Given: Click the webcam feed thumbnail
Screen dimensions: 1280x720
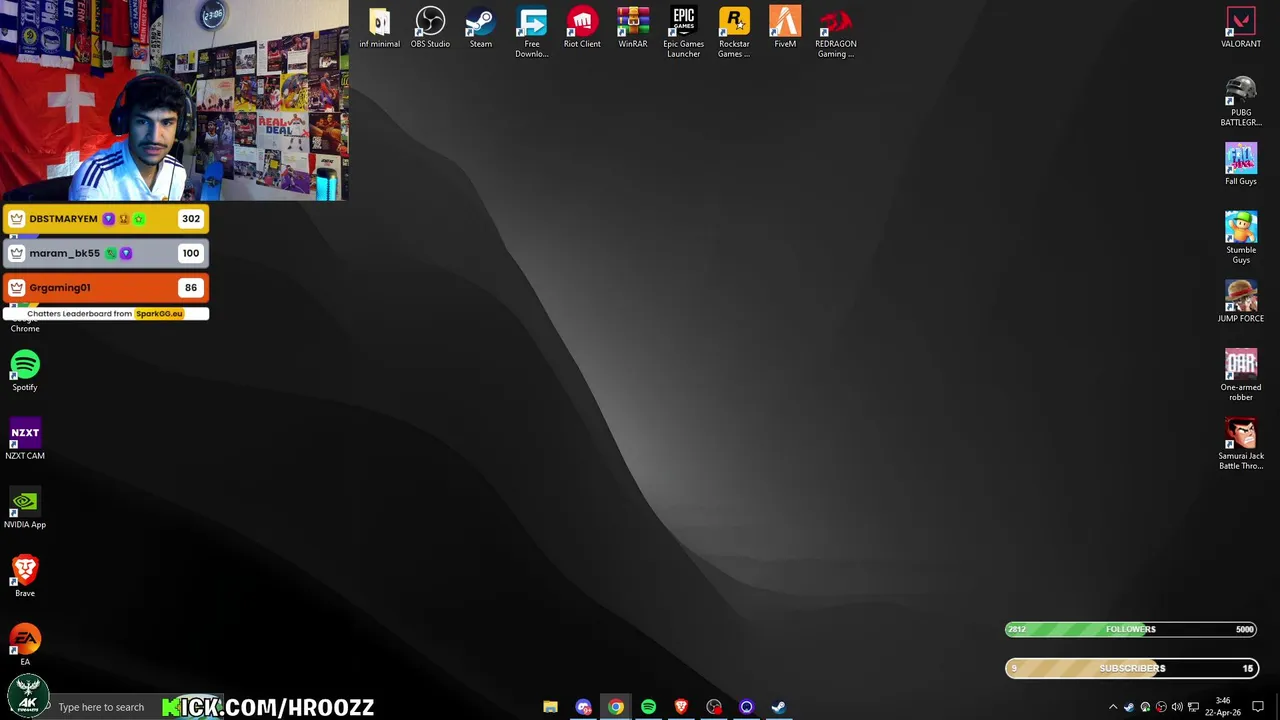Looking at the screenshot, I should 174,100.
